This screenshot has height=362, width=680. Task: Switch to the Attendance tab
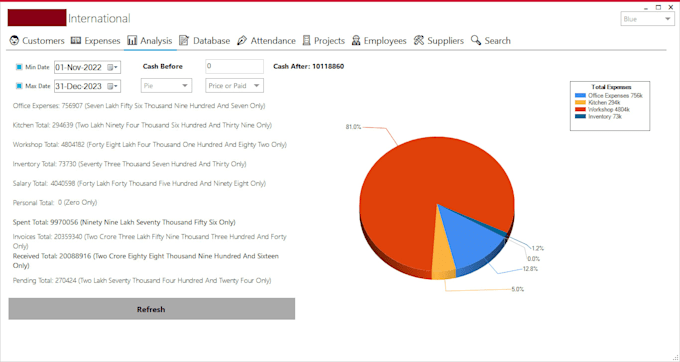click(x=266, y=41)
